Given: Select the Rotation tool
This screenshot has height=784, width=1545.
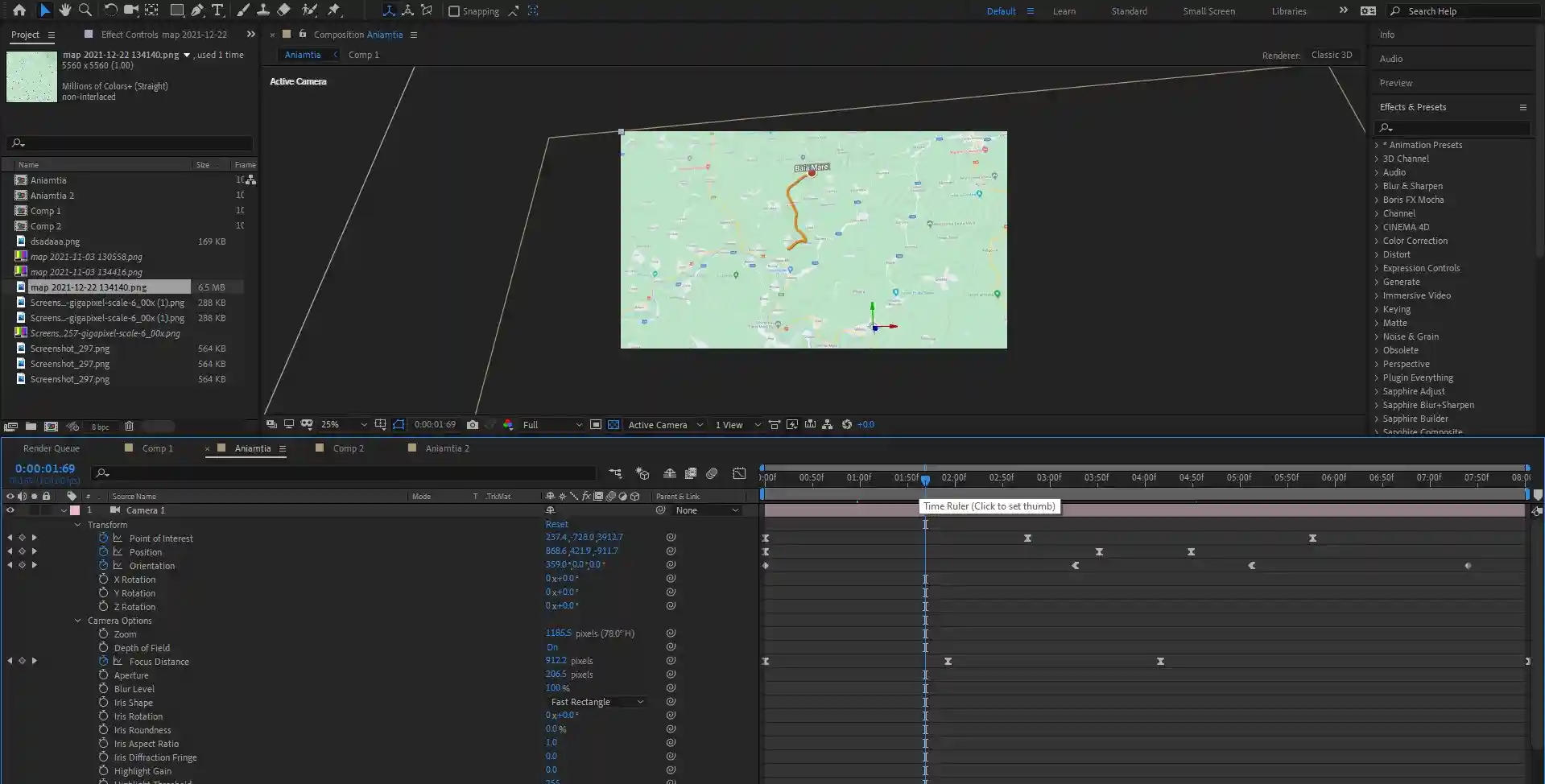Looking at the screenshot, I should [x=110, y=10].
